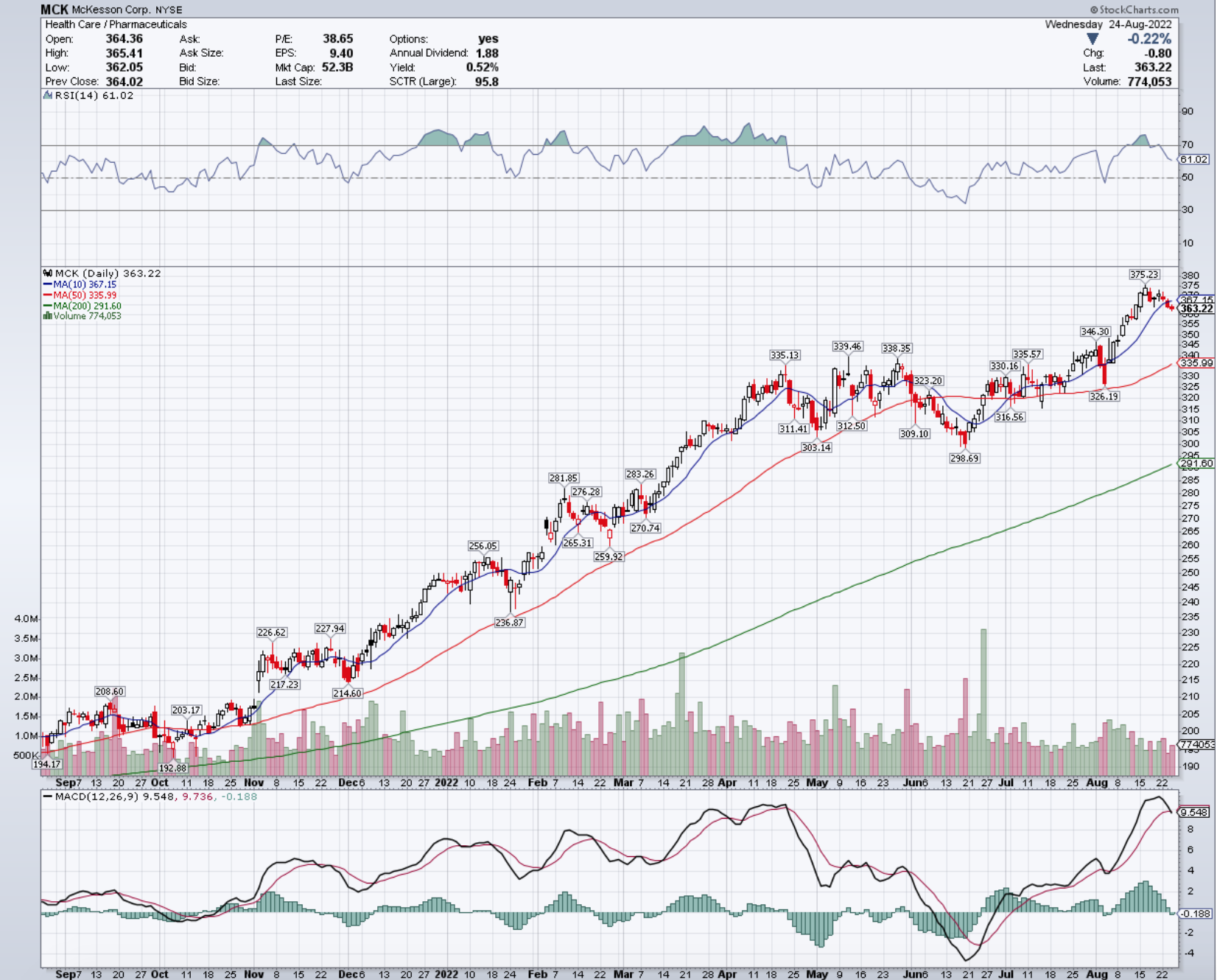Click the Yield value 0.52%

(x=483, y=67)
